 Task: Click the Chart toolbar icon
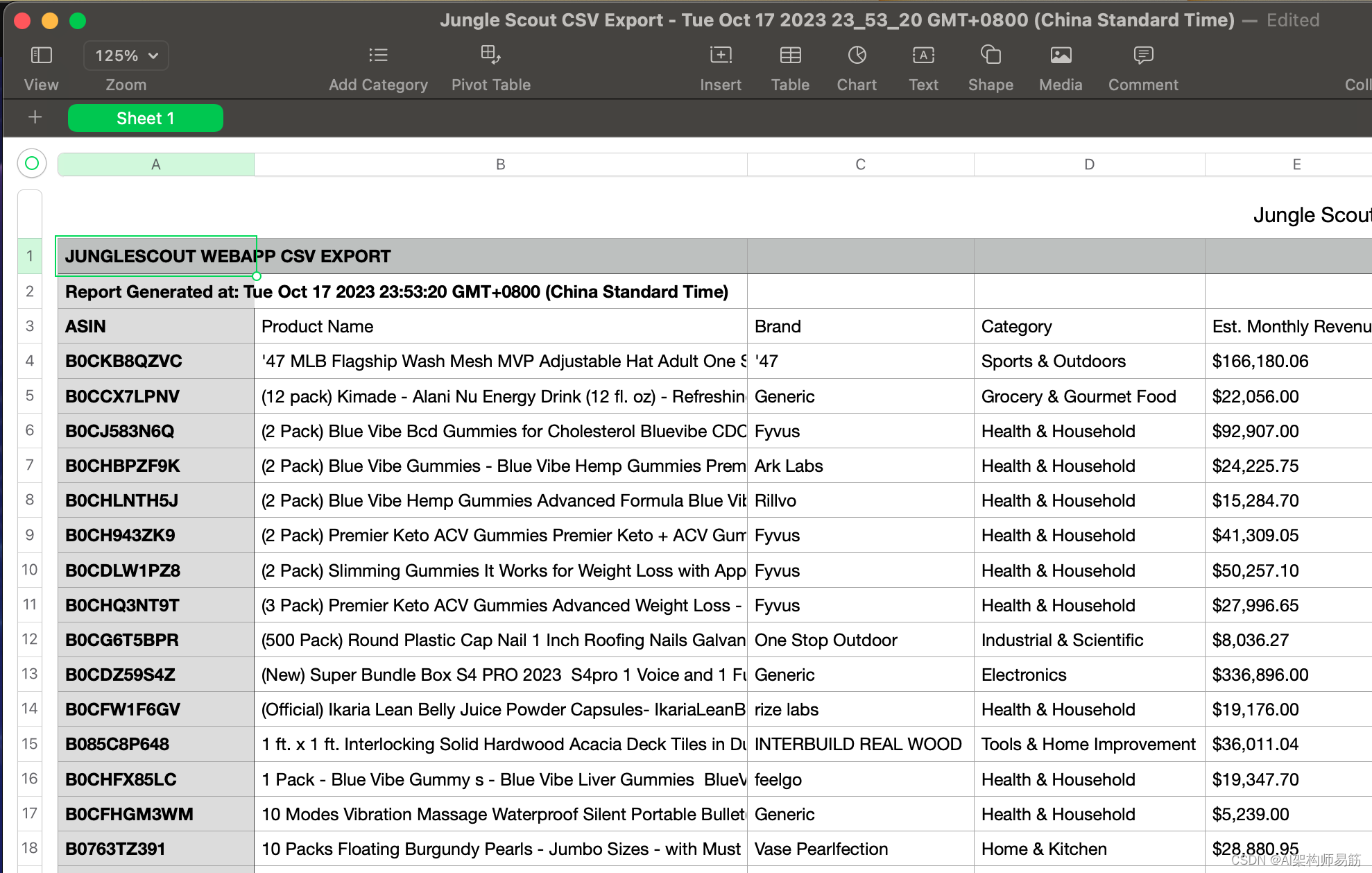click(x=857, y=55)
